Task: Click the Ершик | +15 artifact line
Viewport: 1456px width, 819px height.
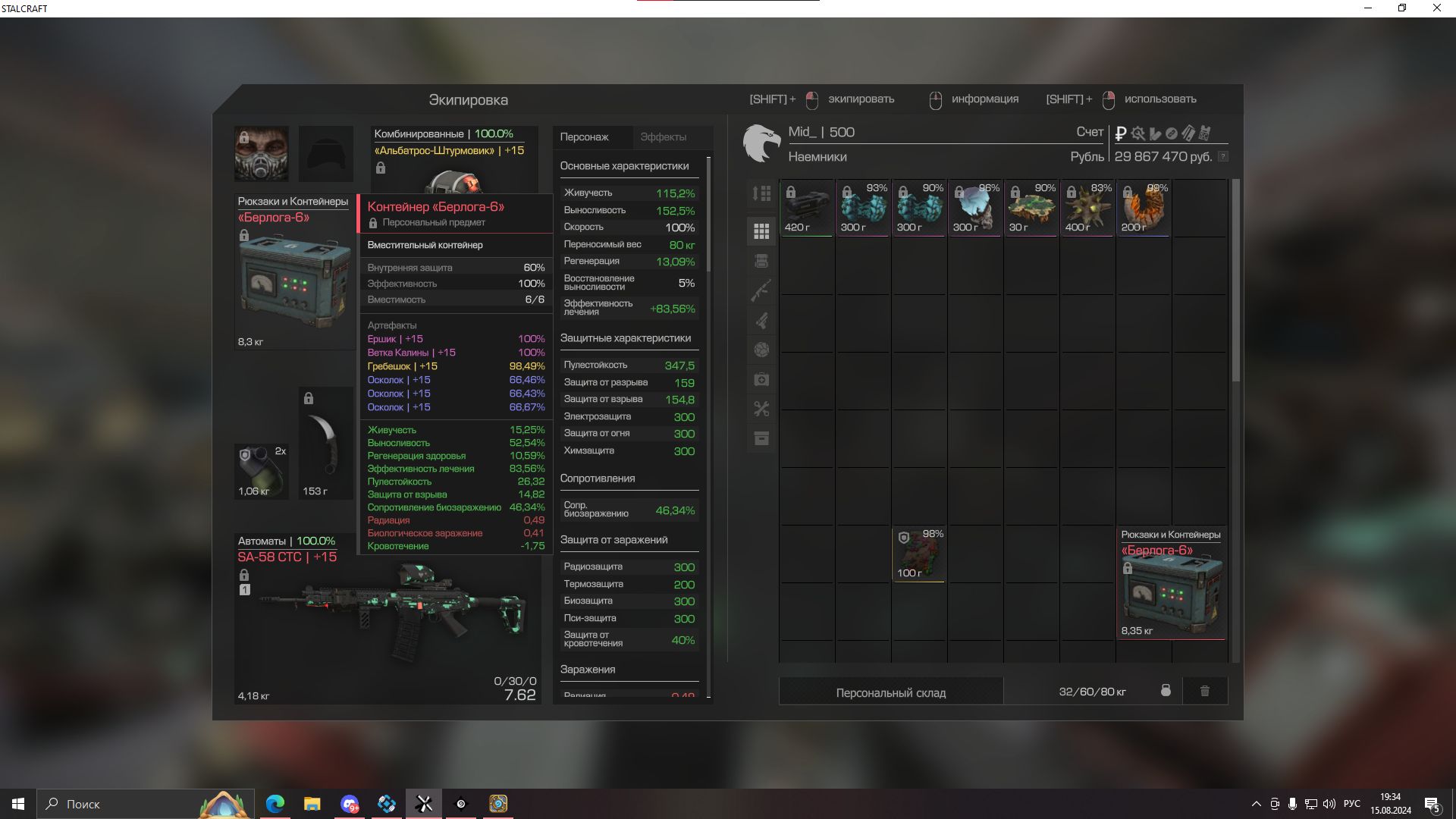Action: tap(456, 339)
